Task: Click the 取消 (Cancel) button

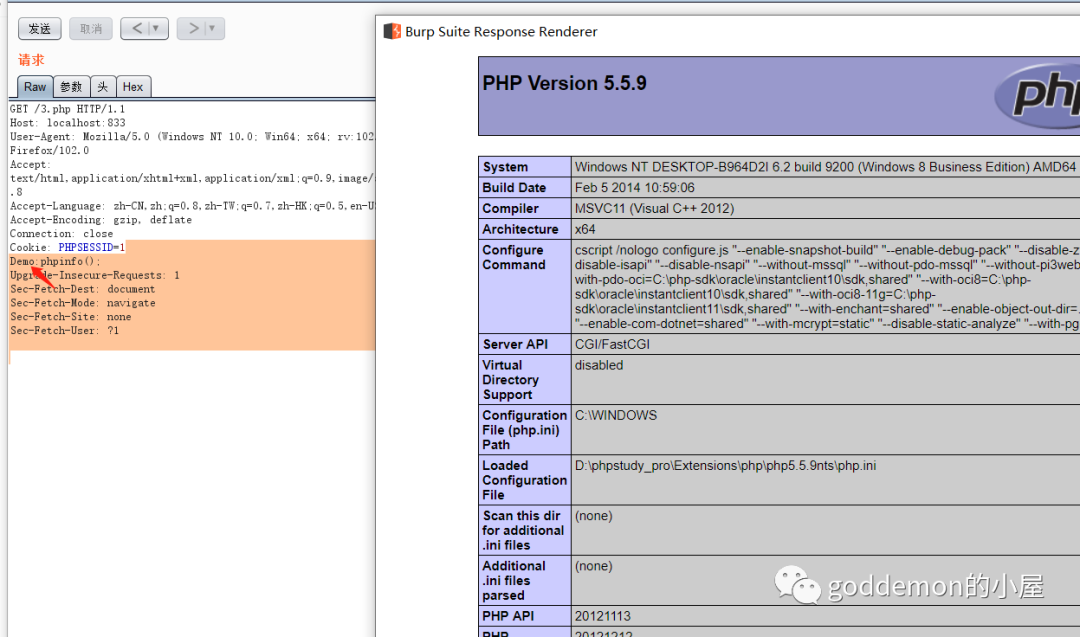Action: 91,28
